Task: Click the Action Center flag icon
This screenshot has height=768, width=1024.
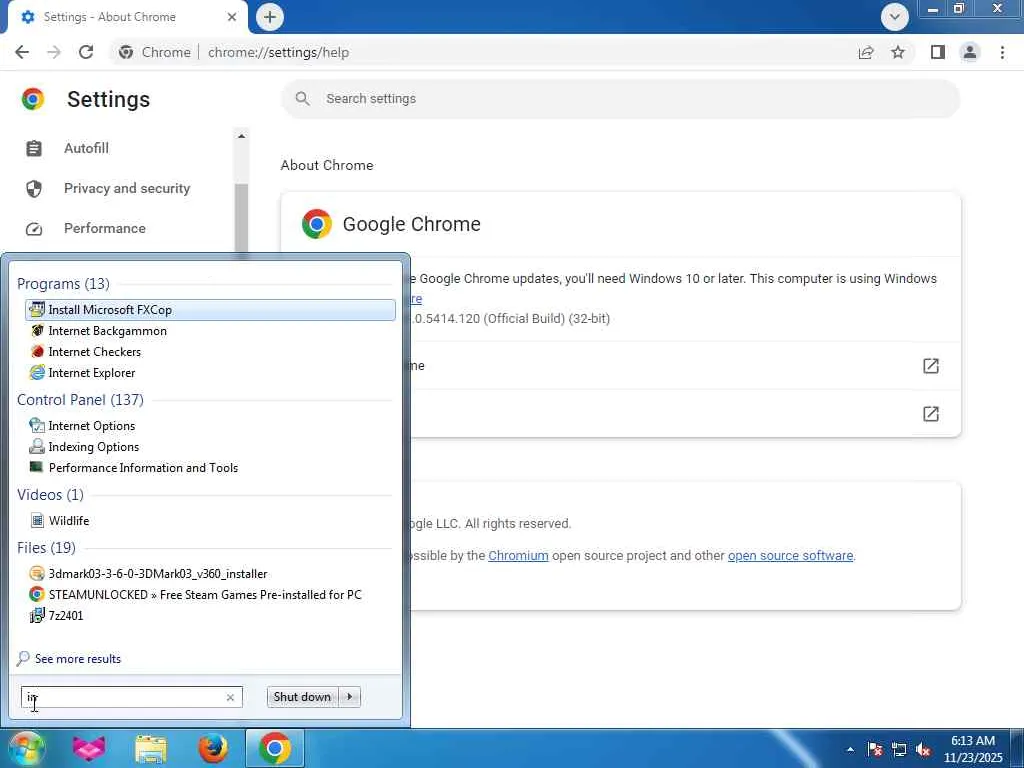Action: pyautogui.click(x=875, y=749)
